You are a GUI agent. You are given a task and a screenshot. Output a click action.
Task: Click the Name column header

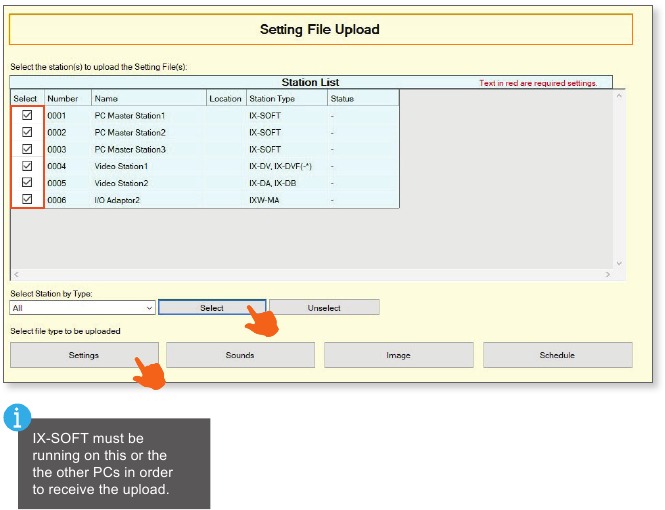[148, 99]
